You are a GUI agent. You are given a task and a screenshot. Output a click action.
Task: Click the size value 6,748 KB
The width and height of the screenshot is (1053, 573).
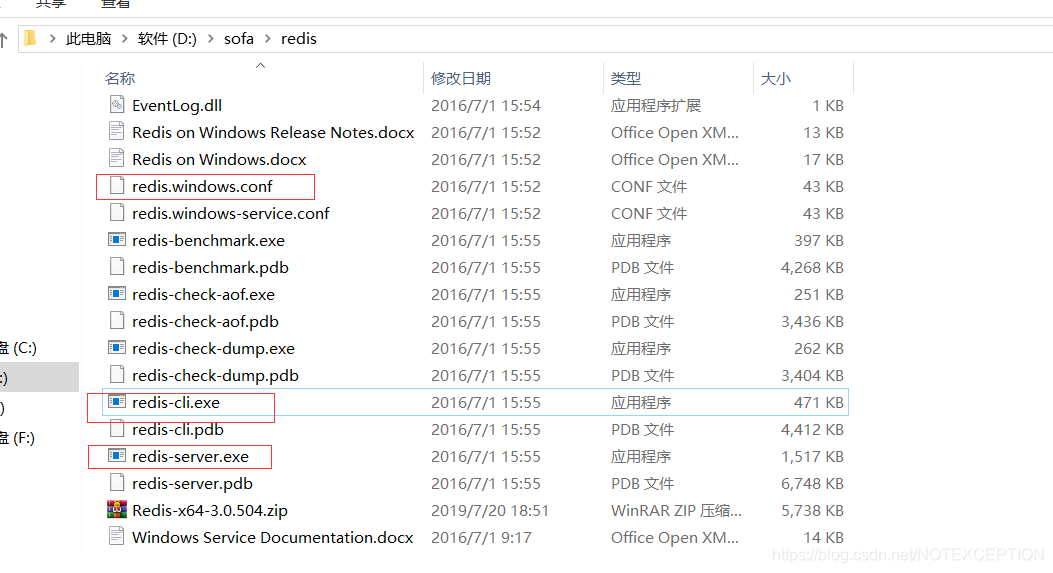coord(812,484)
